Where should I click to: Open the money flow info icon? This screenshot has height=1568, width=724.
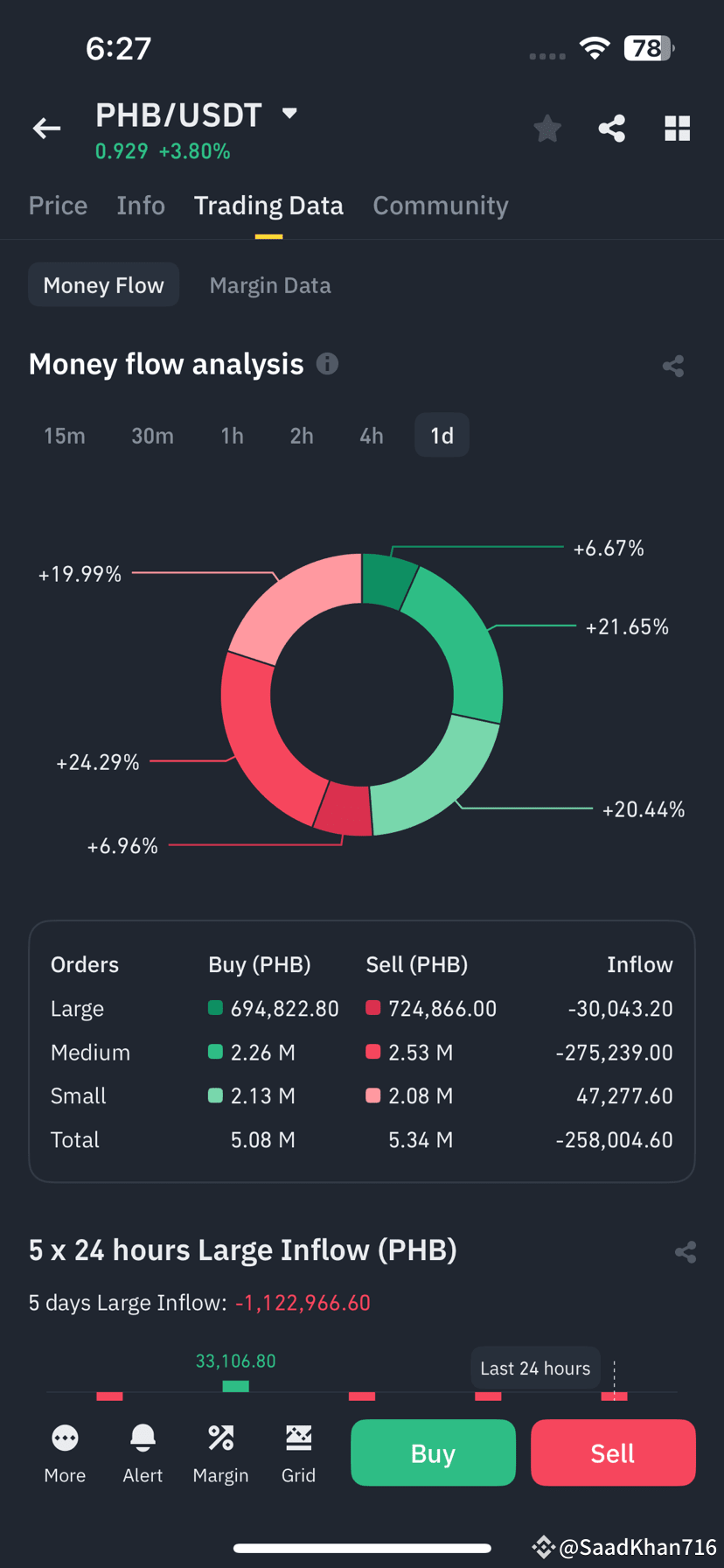327,363
